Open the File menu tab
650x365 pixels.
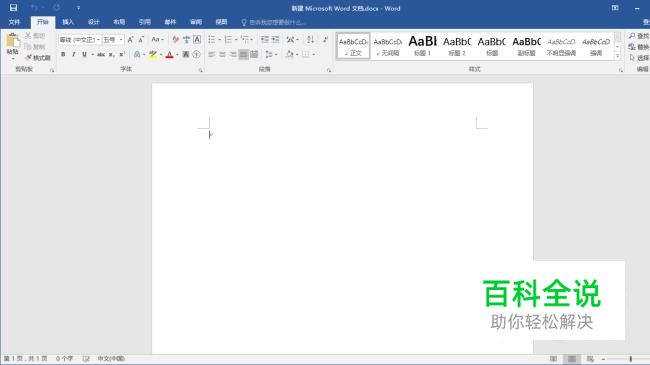[14, 22]
